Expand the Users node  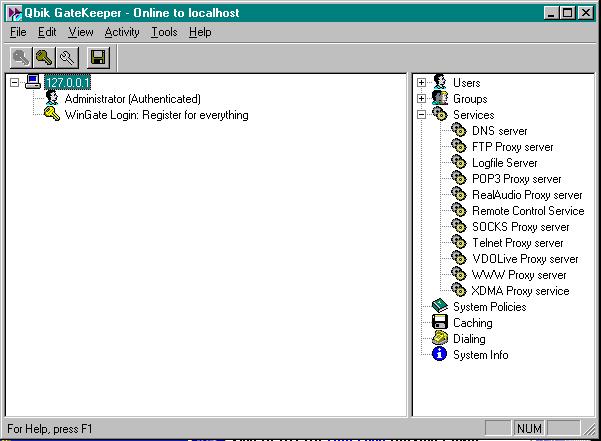click(x=421, y=82)
